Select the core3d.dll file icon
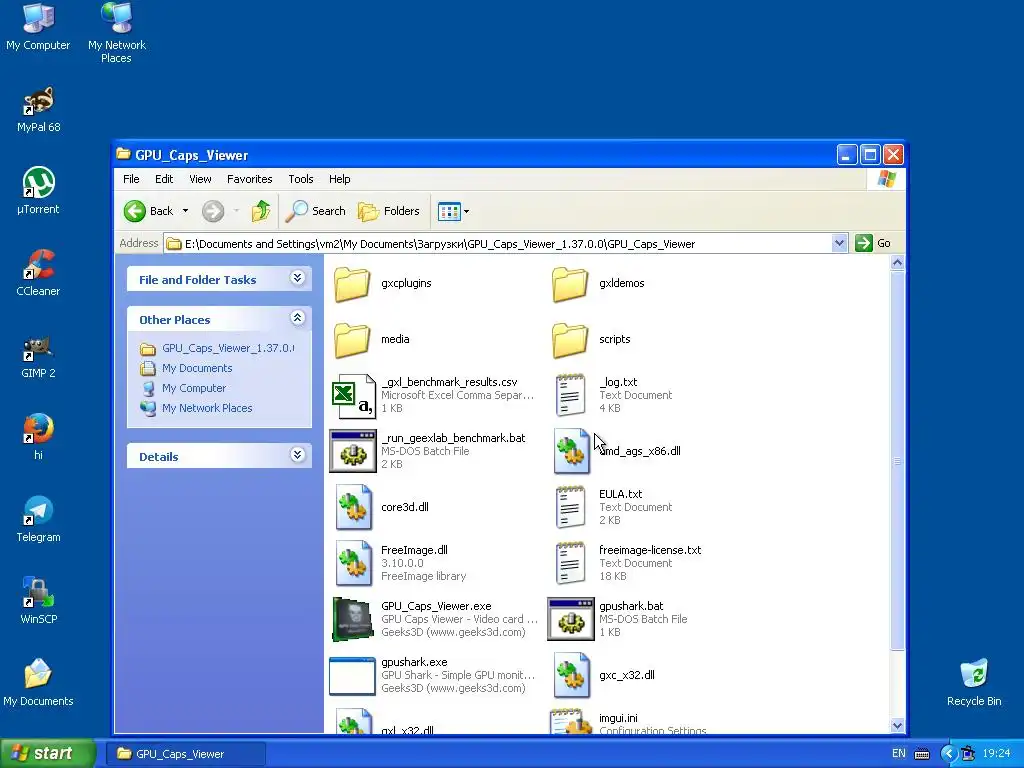Image resolution: width=1024 pixels, height=768 pixels. click(x=353, y=507)
